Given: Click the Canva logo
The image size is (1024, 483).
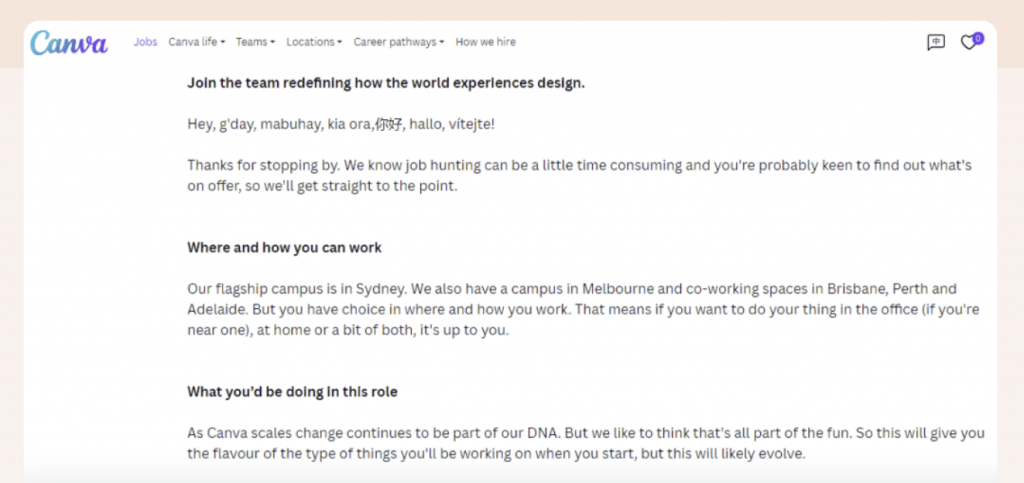Looking at the screenshot, I should pos(68,43).
